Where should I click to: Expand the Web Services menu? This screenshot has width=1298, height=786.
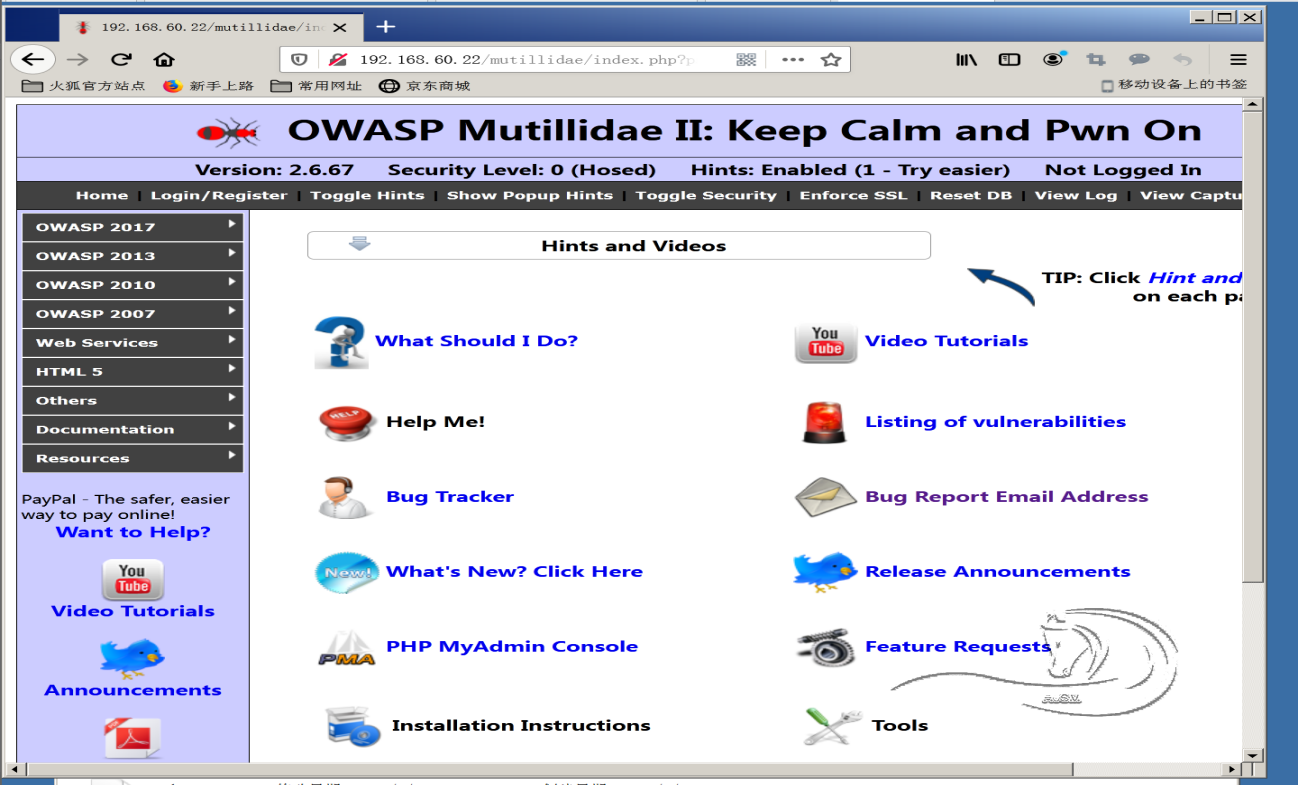(132, 343)
